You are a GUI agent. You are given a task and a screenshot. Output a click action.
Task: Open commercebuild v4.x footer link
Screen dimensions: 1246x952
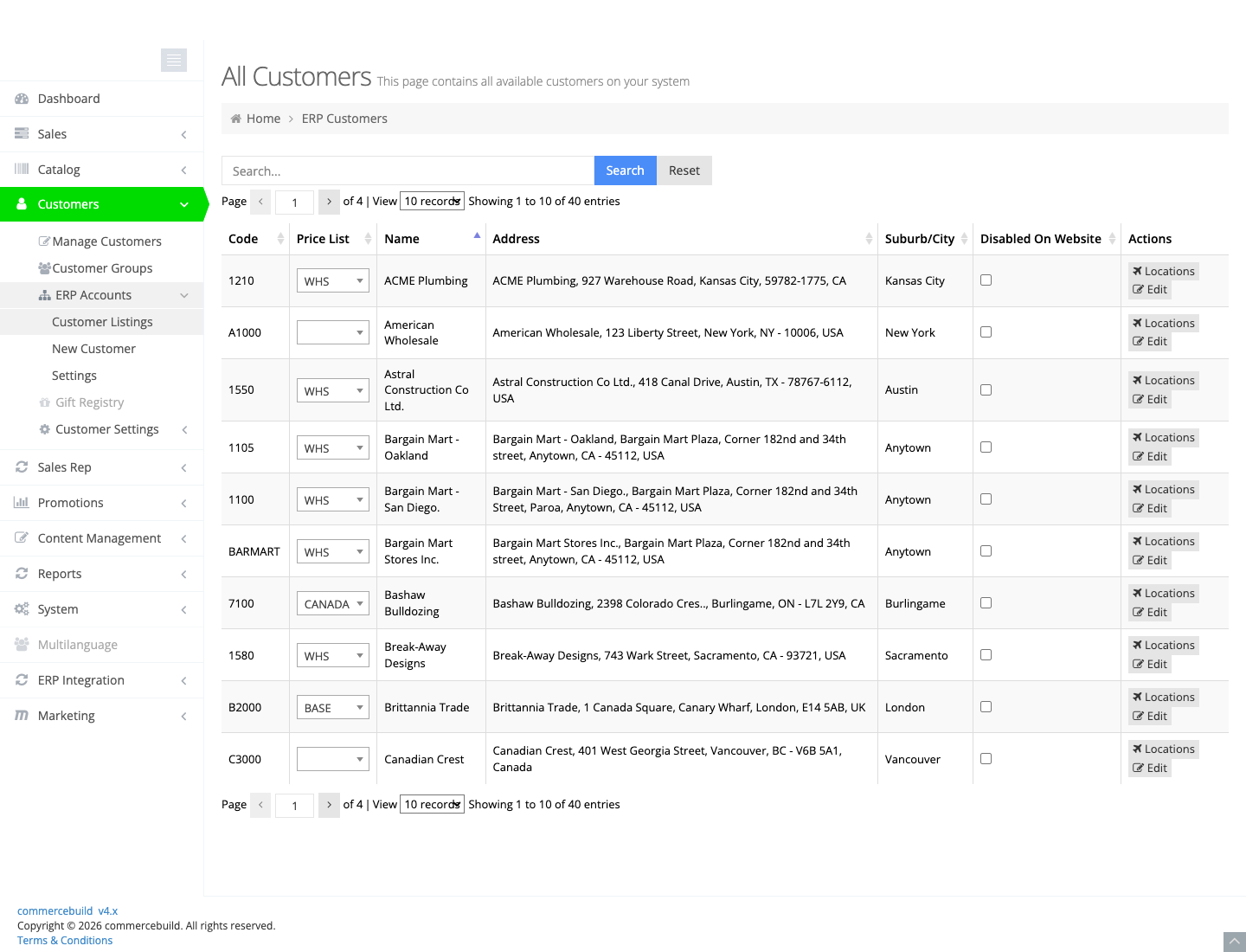click(x=67, y=911)
